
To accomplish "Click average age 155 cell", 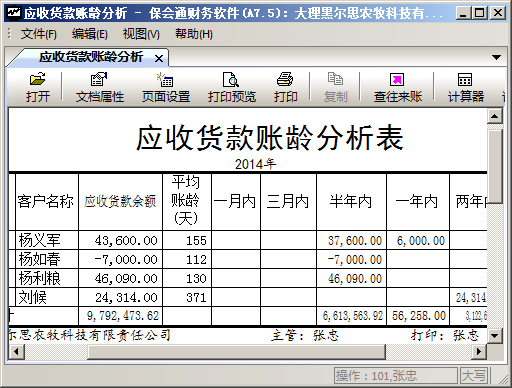I will click(x=187, y=240).
